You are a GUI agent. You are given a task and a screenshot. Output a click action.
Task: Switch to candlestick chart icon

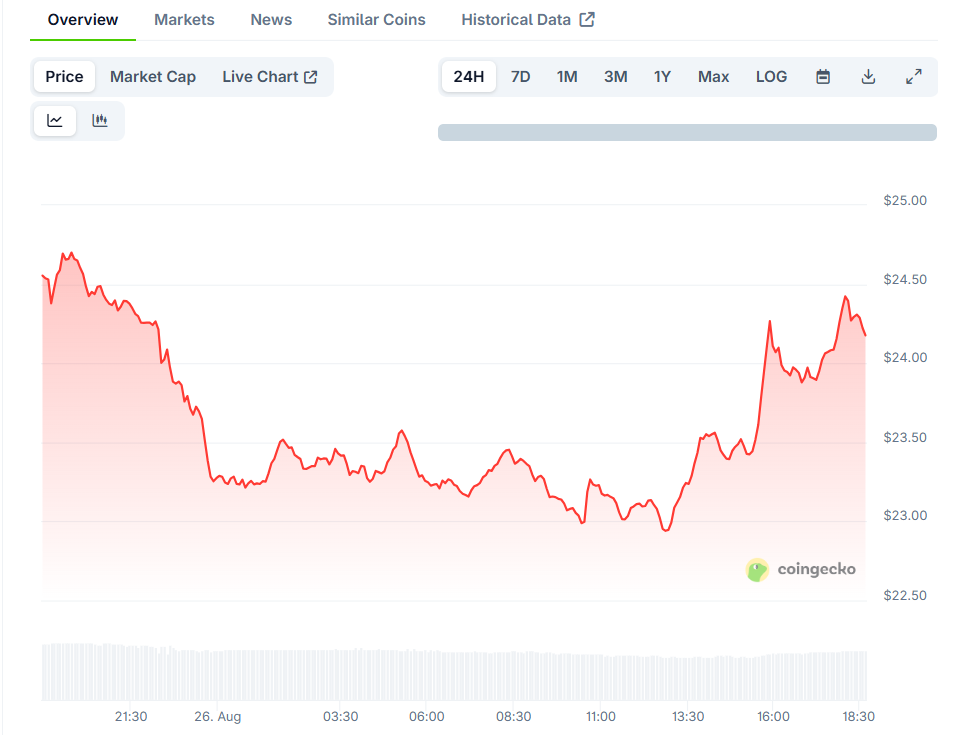coord(100,121)
